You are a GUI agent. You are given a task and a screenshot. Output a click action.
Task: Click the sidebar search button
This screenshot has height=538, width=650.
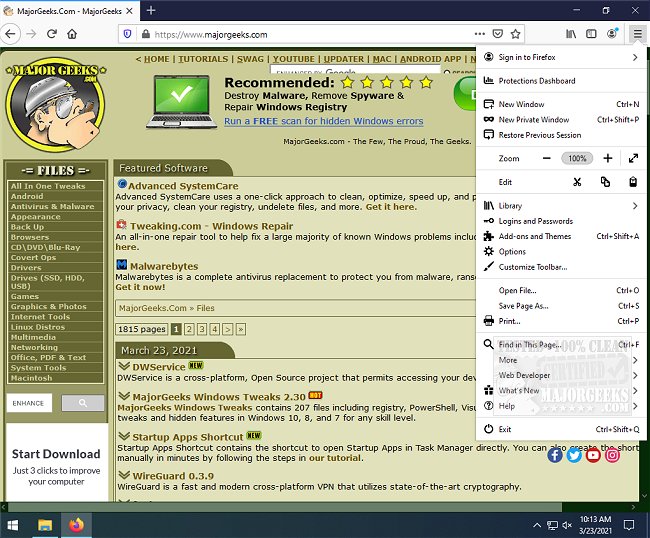click(x=83, y=402)
